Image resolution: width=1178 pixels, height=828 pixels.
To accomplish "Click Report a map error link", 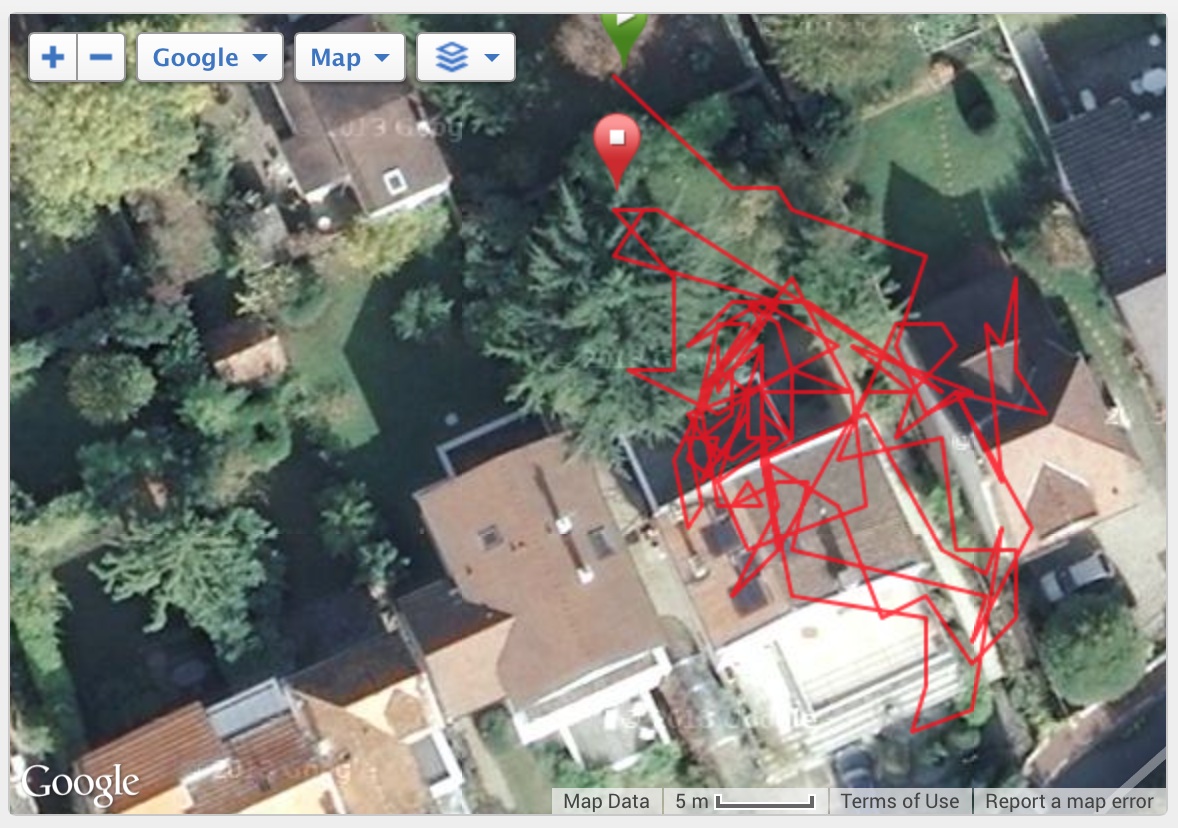I will coord(1069,802).
